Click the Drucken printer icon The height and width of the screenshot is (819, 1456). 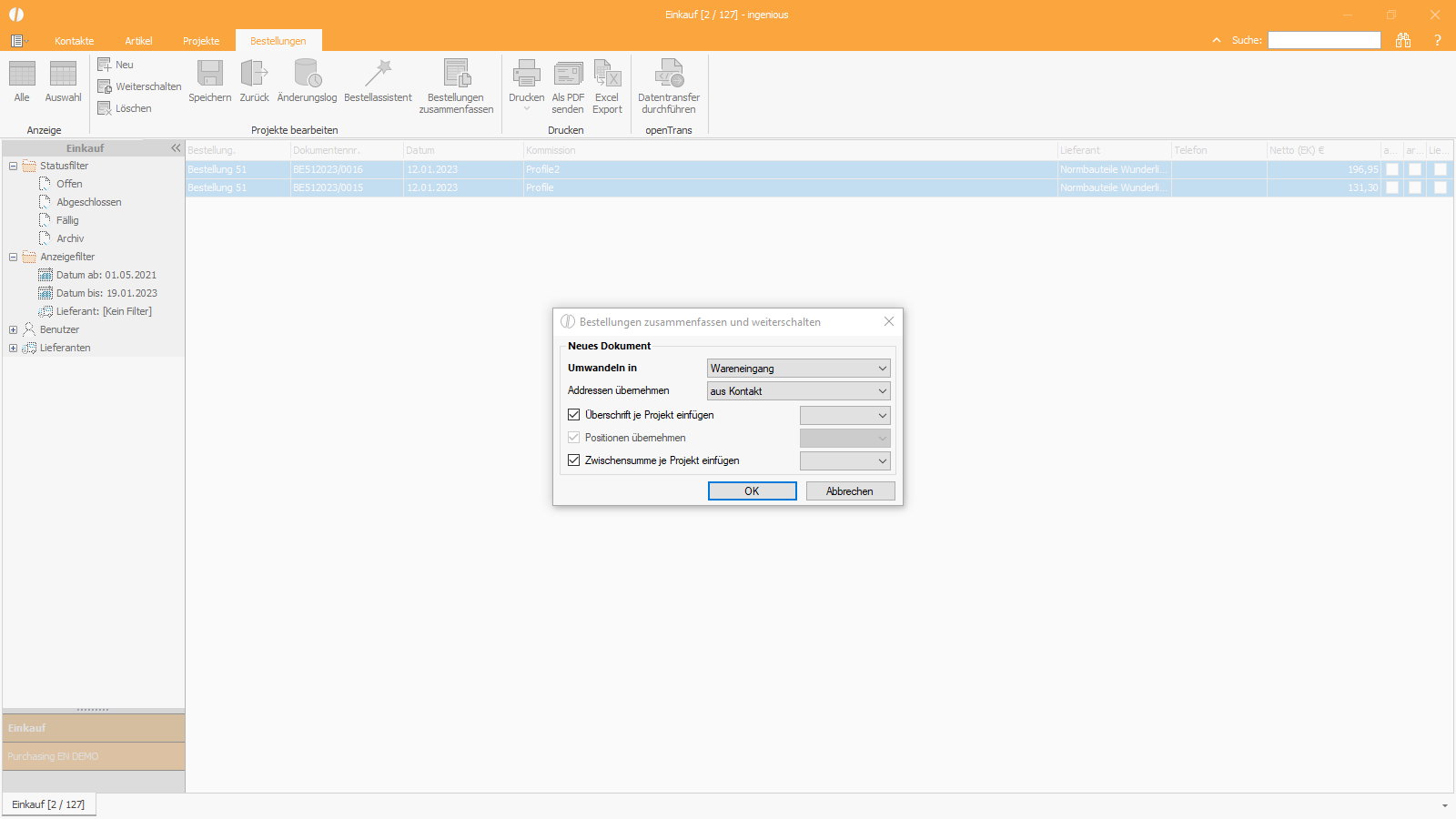pyautogui.click(x=526, y=74)
